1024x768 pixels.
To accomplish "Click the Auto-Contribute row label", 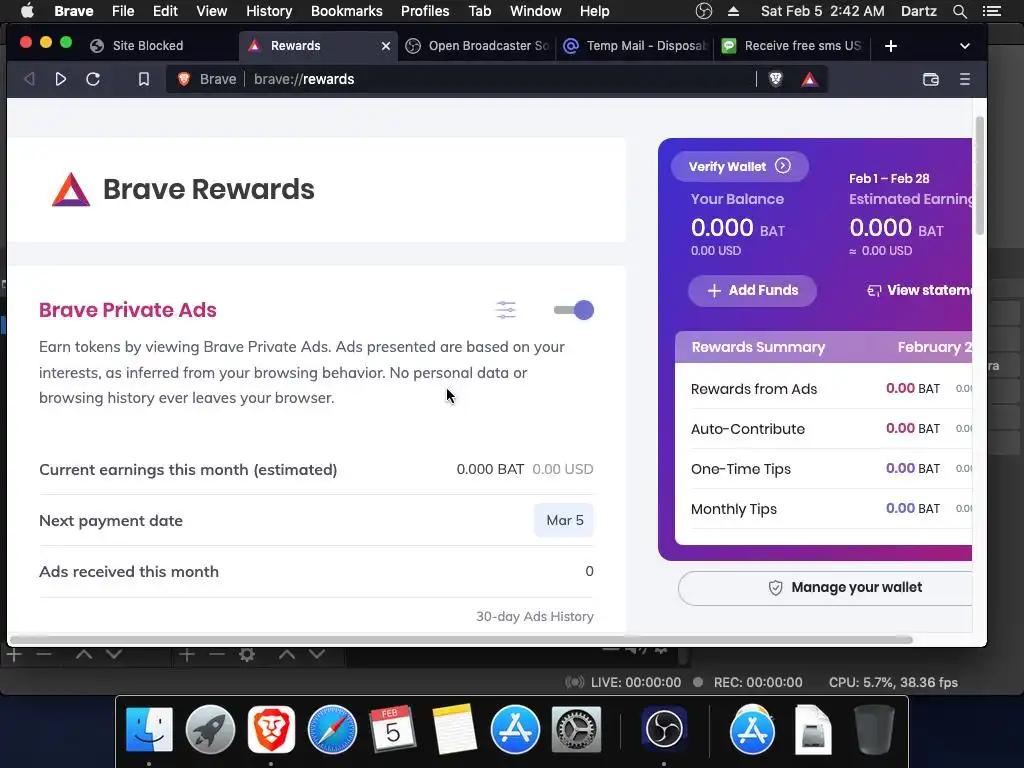I will click(x=748, y=429).
